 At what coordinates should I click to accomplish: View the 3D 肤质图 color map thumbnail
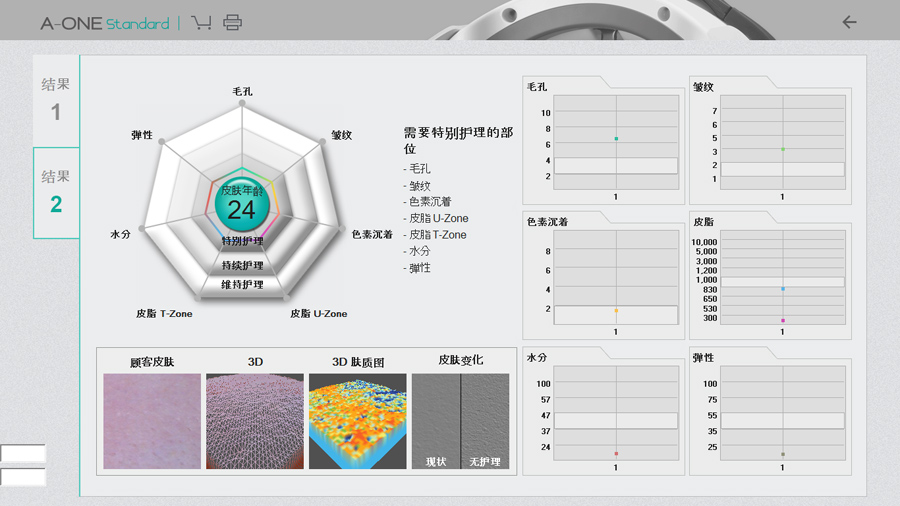358,421
